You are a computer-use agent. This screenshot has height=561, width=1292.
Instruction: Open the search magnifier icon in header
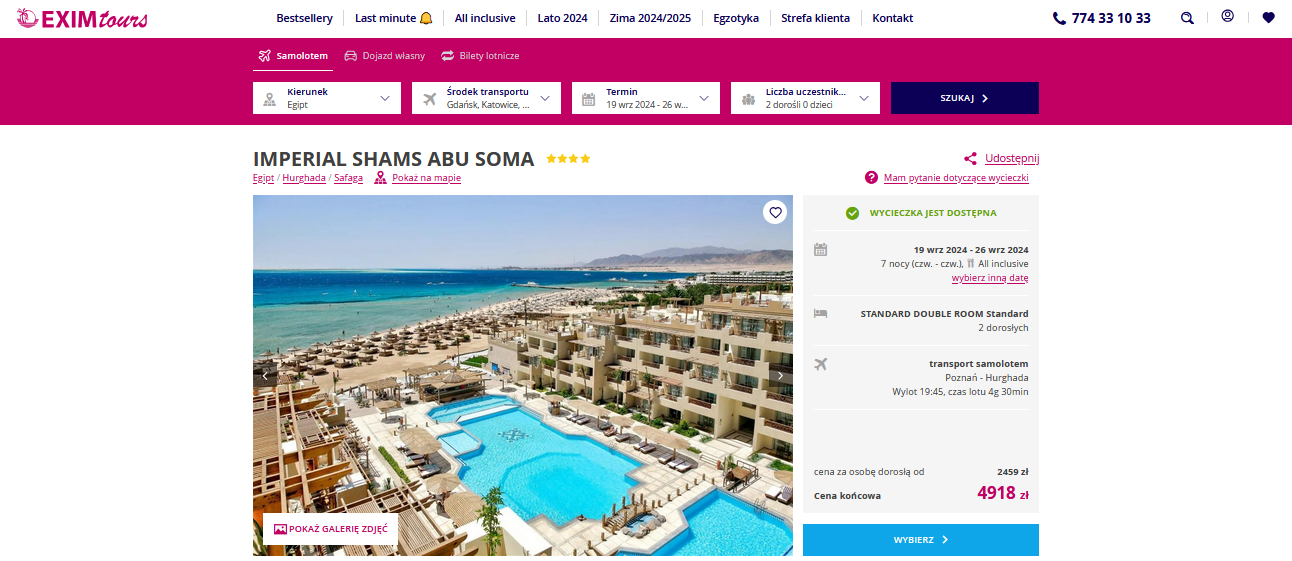(x=1187, y=18)
